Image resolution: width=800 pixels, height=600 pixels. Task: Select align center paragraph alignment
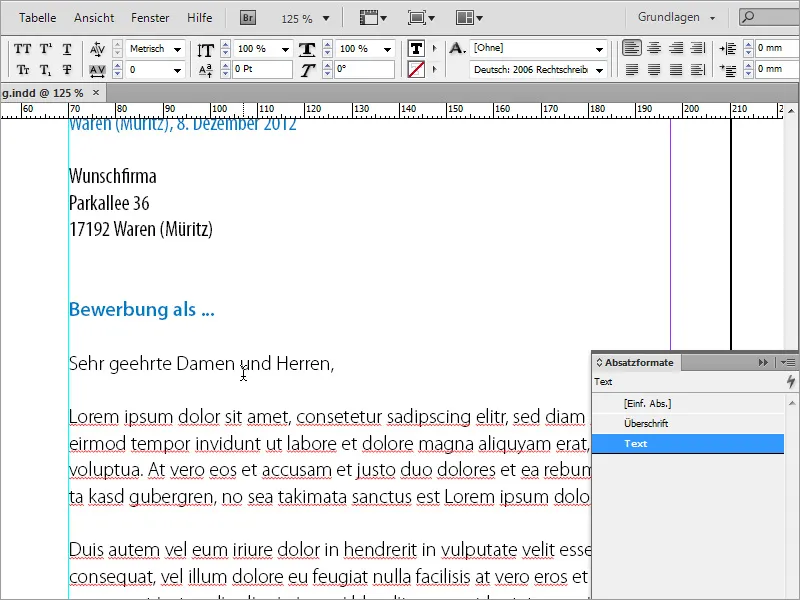(654, 48)
